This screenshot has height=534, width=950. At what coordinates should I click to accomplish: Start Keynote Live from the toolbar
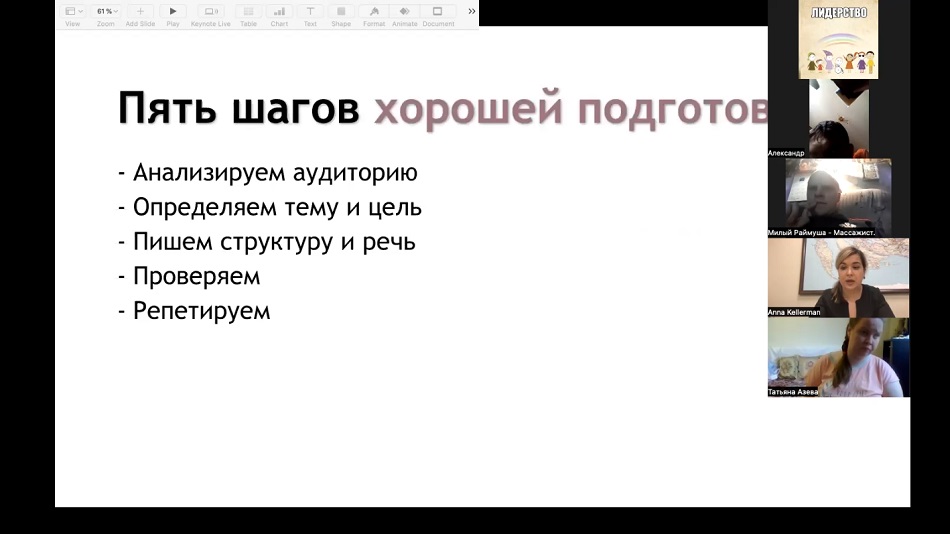coord(211,12)
